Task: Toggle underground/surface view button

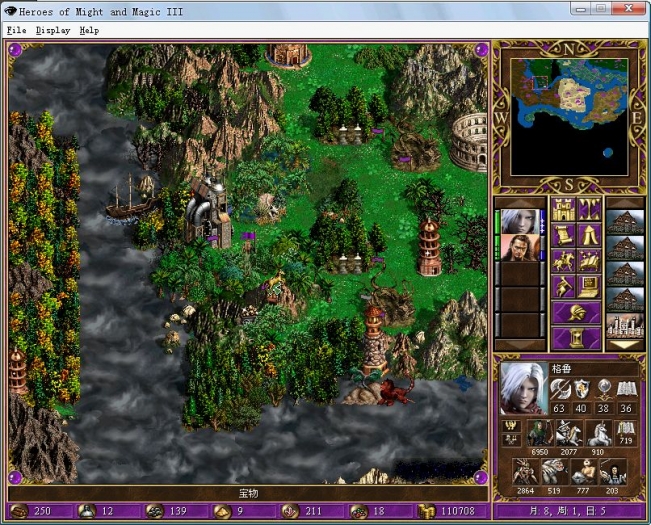Action: pyautogui.click(x=589, y=210)
